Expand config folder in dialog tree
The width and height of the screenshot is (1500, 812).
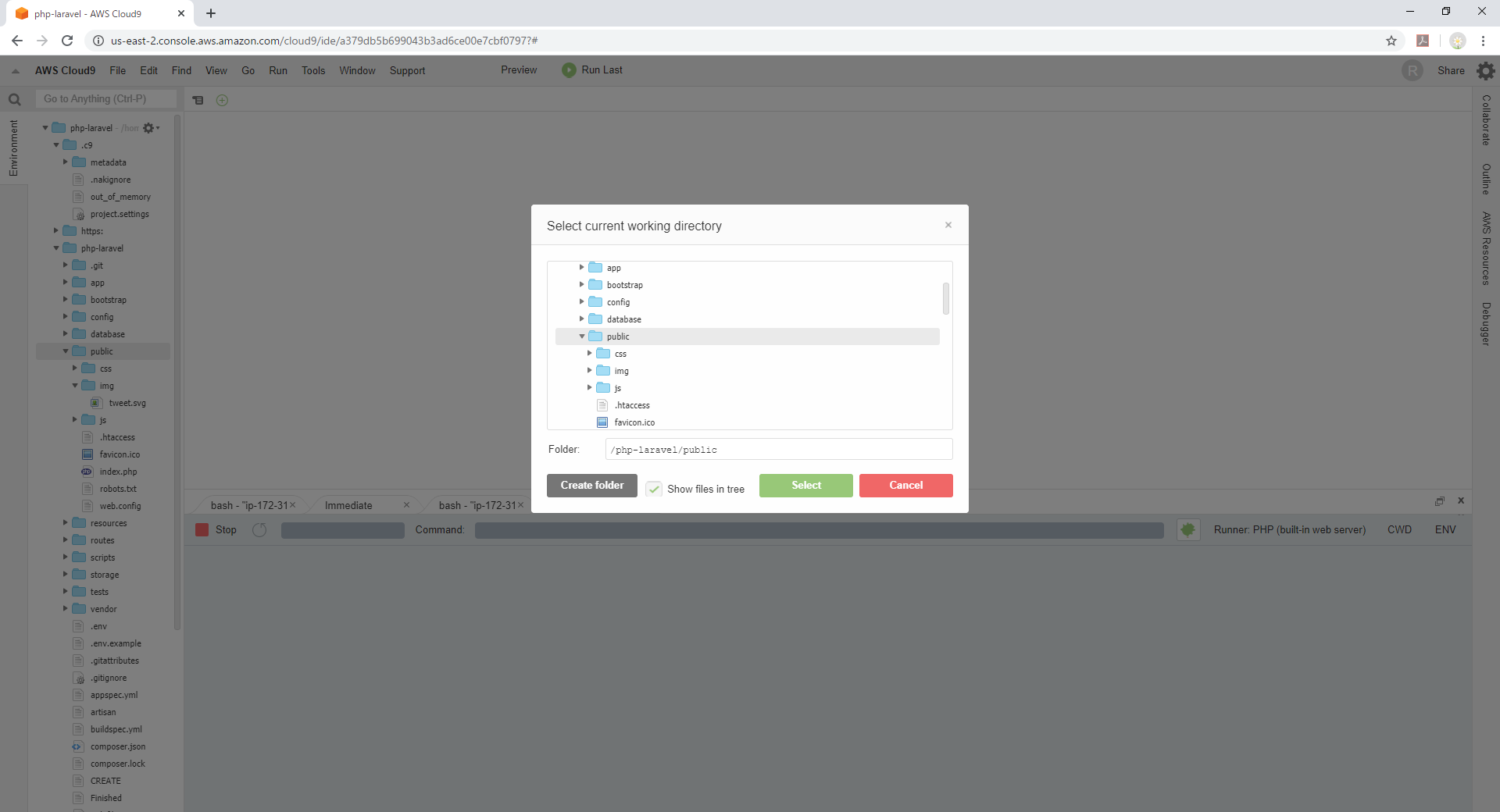click(581, 301)
